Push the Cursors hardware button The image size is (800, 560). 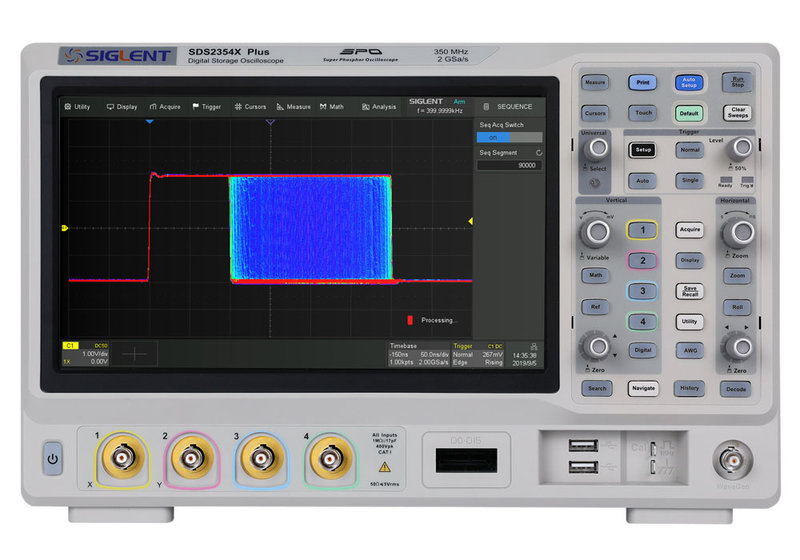pos(595,113)
